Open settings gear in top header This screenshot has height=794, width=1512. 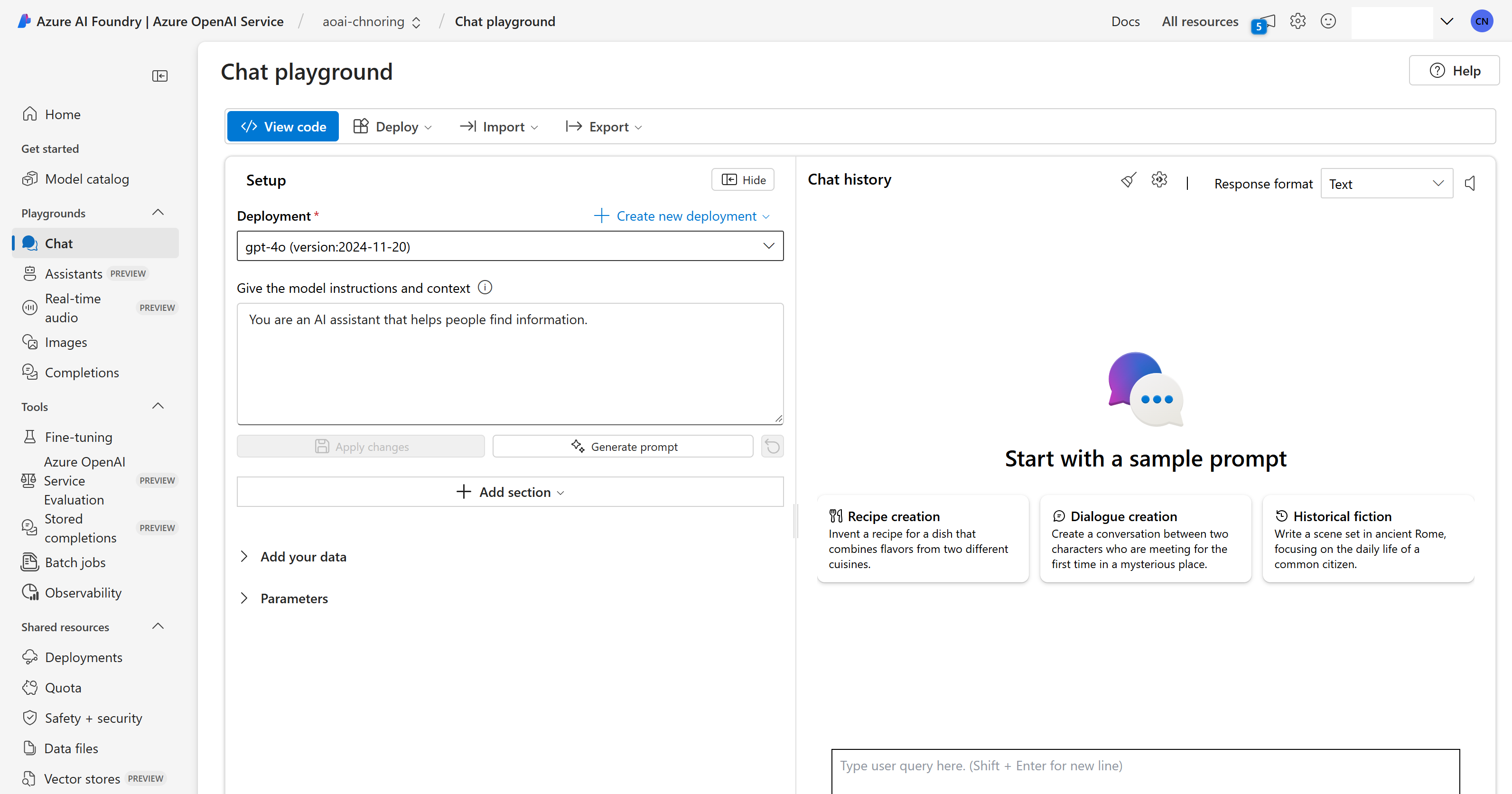[x=1297, y=21]
